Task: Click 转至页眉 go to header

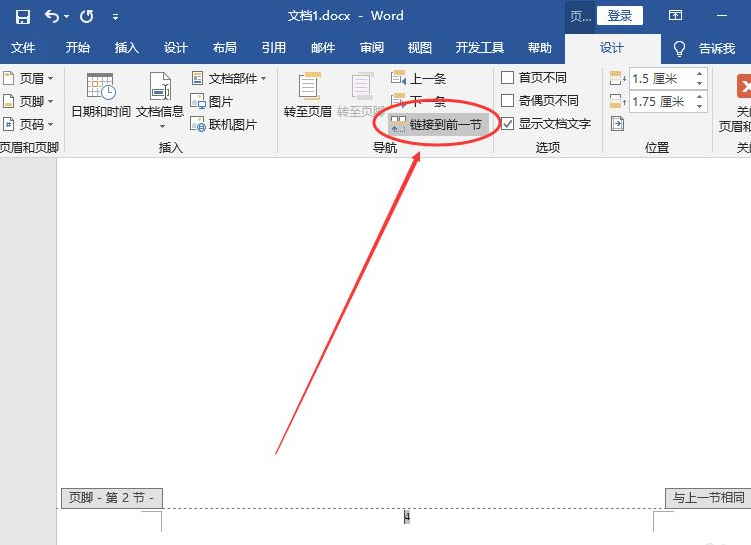Action: click(307, 95)
